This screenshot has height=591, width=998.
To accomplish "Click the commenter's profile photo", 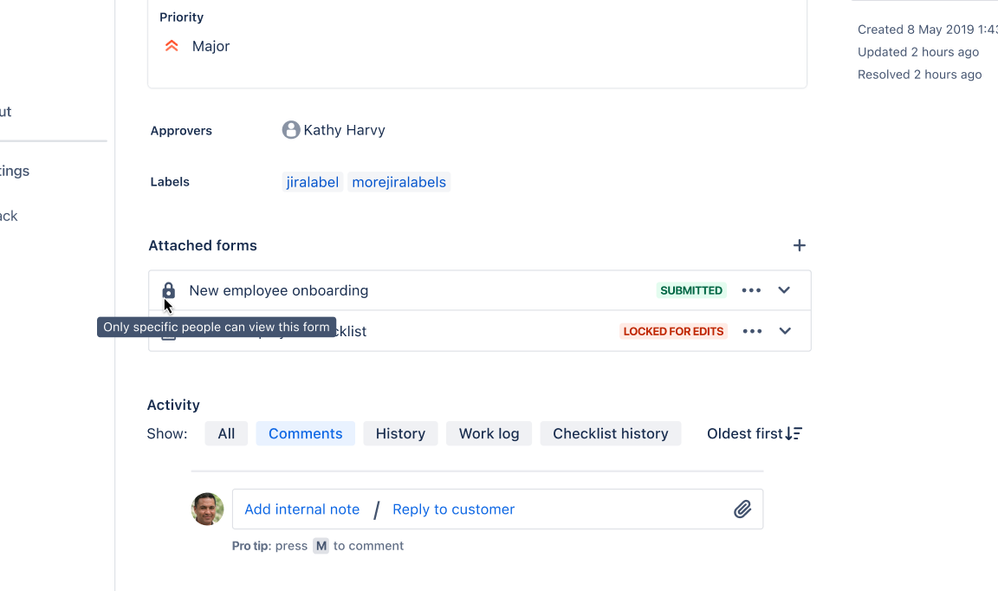I will coord(207,509).
